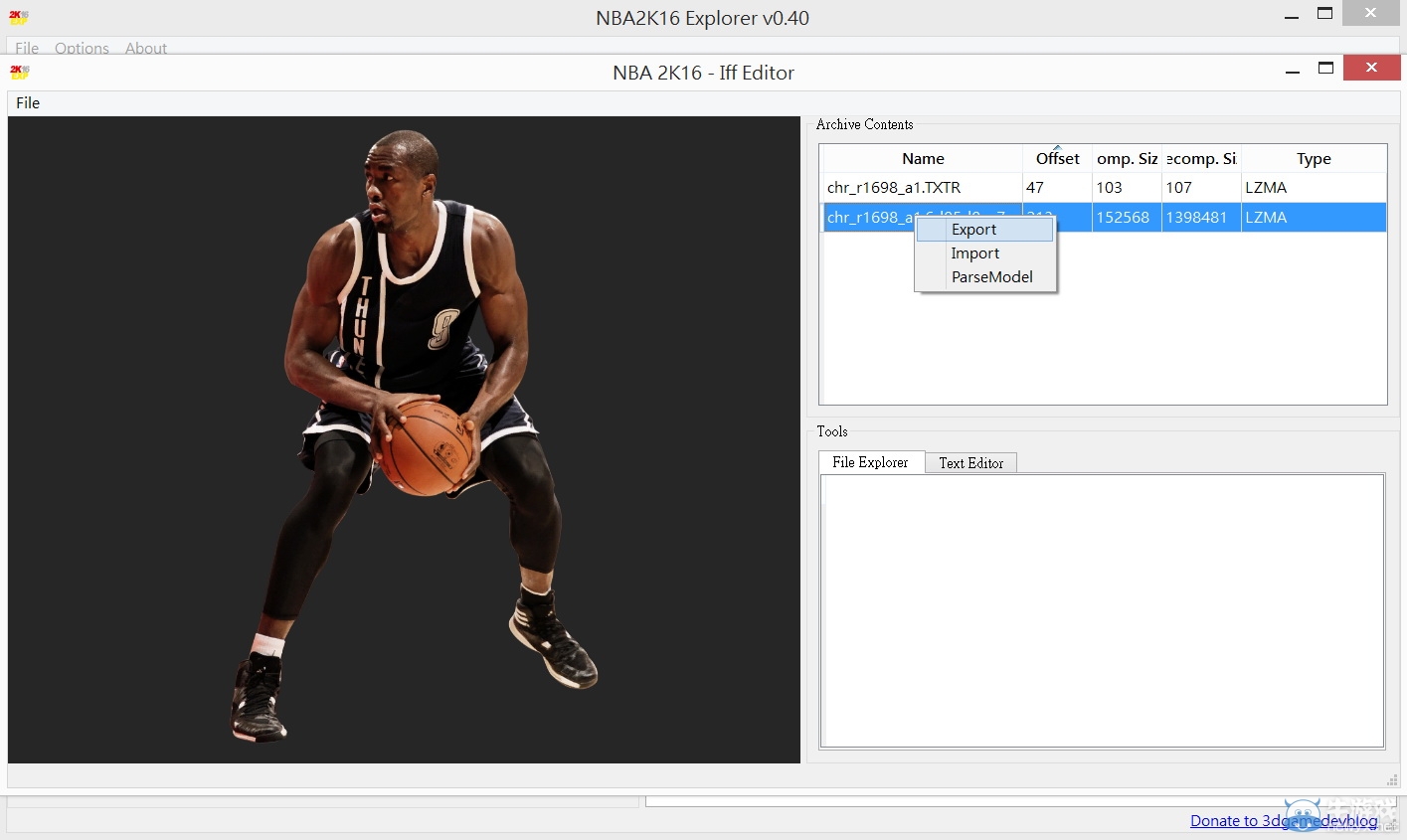1407x840 pixels.
Task: Open Options menu in NBA2K16 Explorer window
Action: 82,48
